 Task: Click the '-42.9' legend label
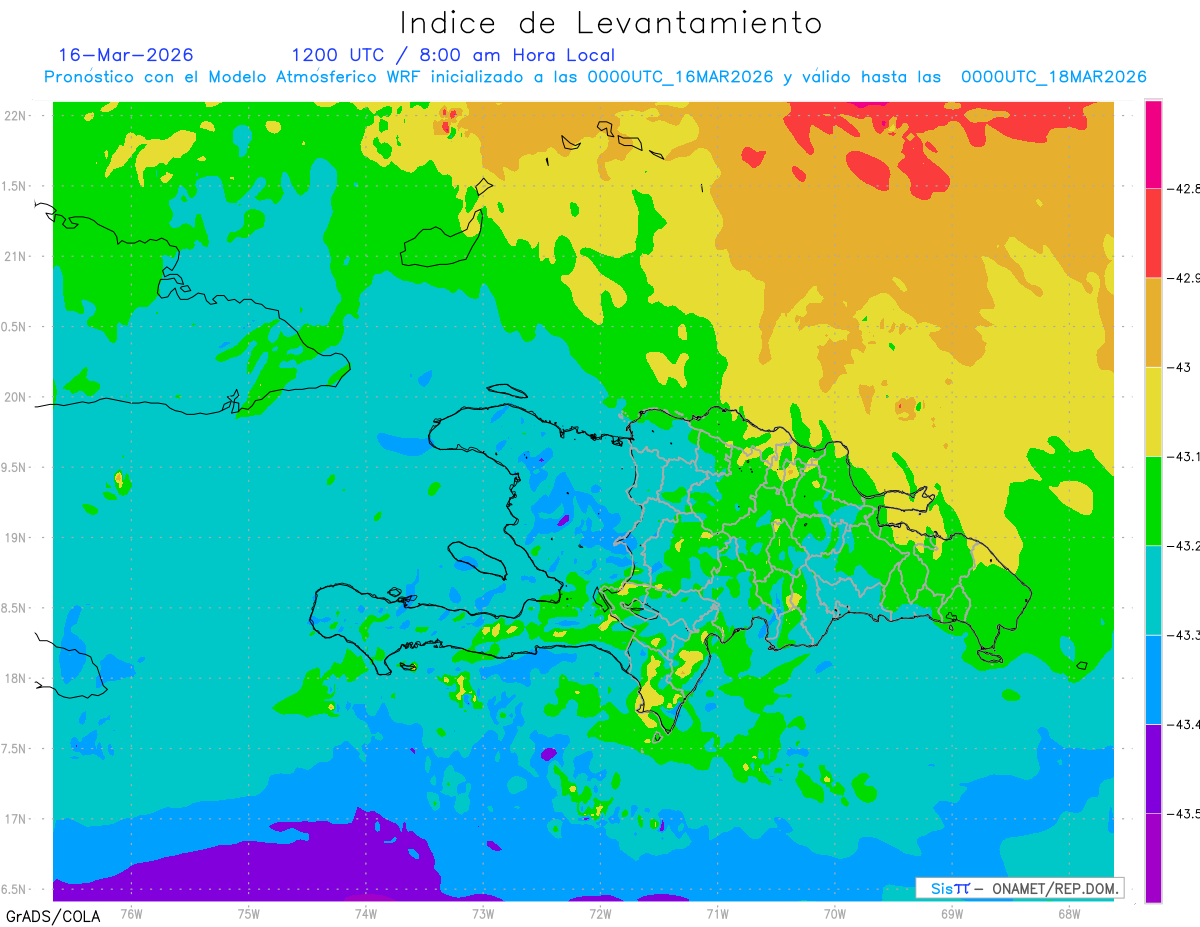tap(1184, 277)
